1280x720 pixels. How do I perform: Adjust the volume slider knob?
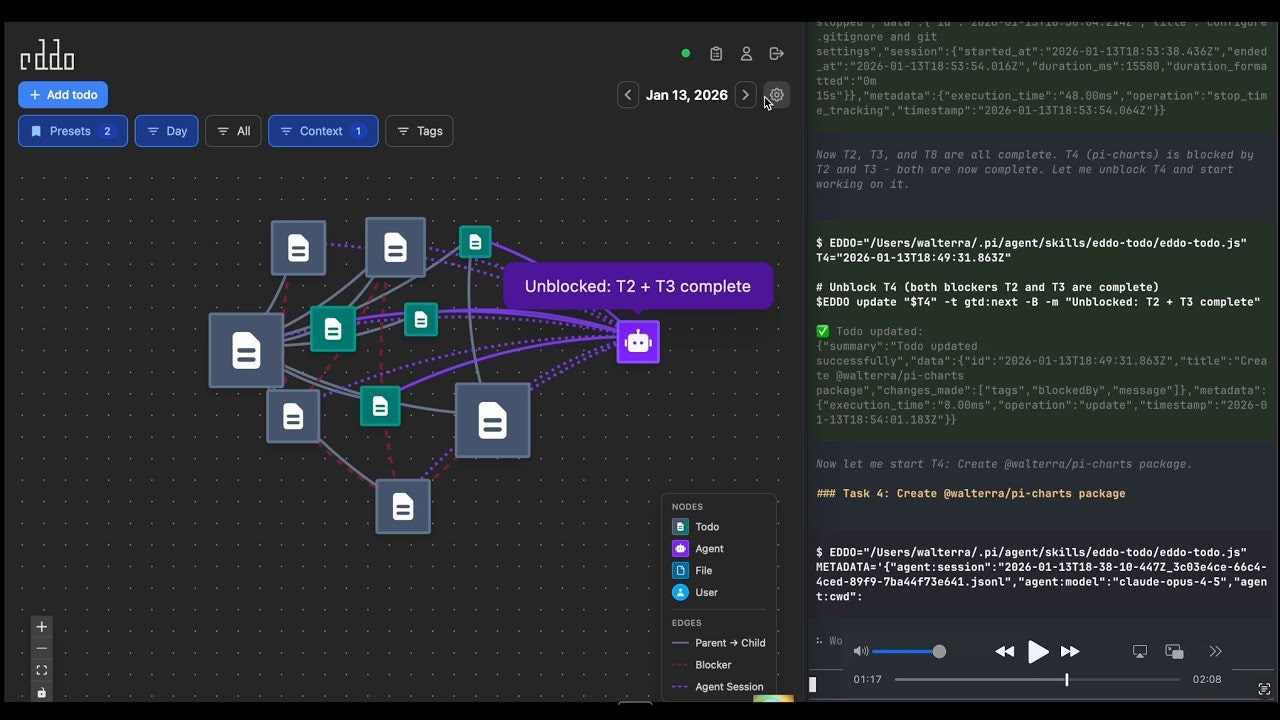[939, 652]
